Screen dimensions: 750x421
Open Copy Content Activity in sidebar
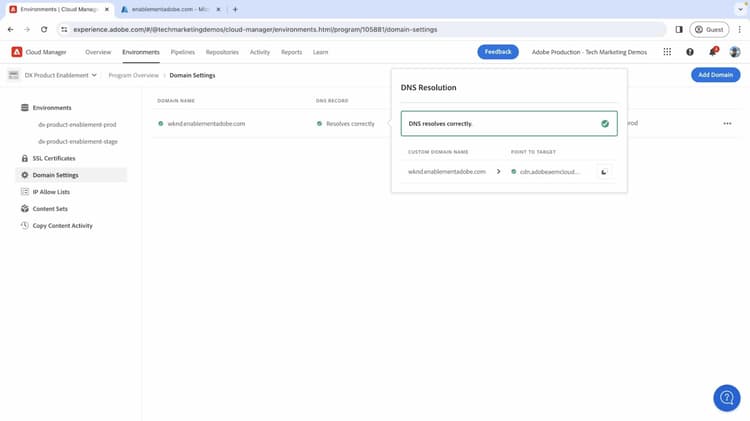pos(63,225)
